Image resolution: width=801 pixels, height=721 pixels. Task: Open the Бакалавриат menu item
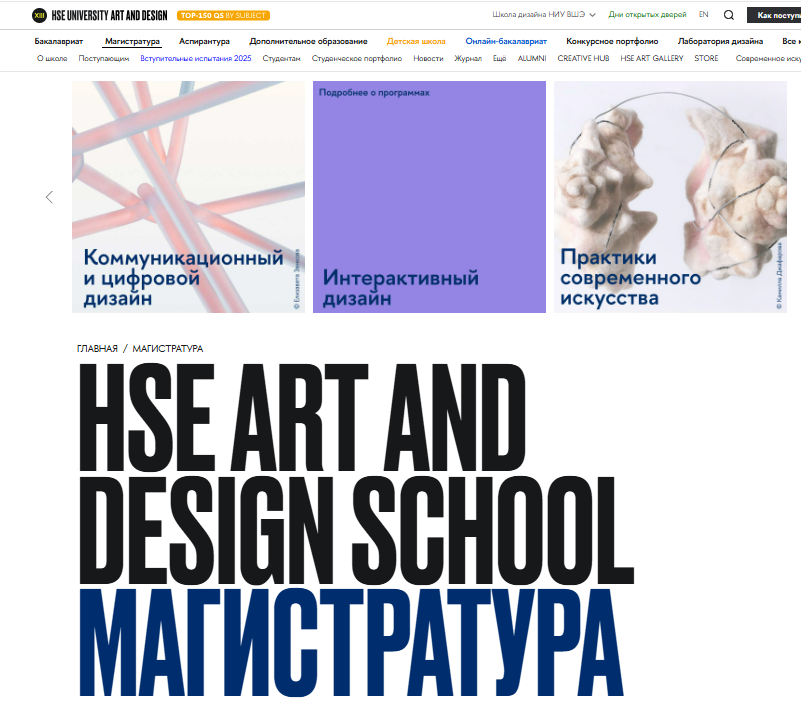click(x=59, y=41)
